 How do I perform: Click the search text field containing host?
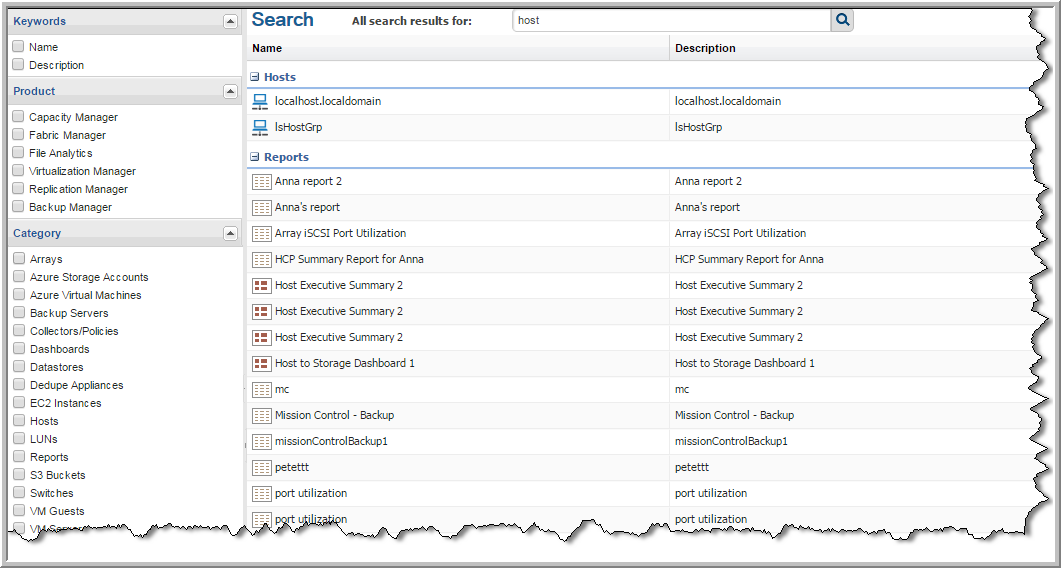670,20
